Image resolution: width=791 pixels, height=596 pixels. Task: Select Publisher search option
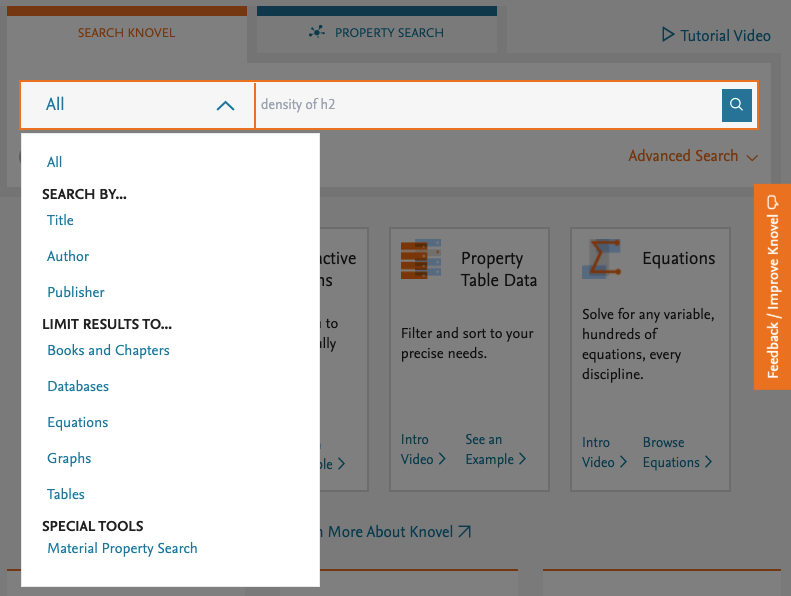click(x=76, y=292)
